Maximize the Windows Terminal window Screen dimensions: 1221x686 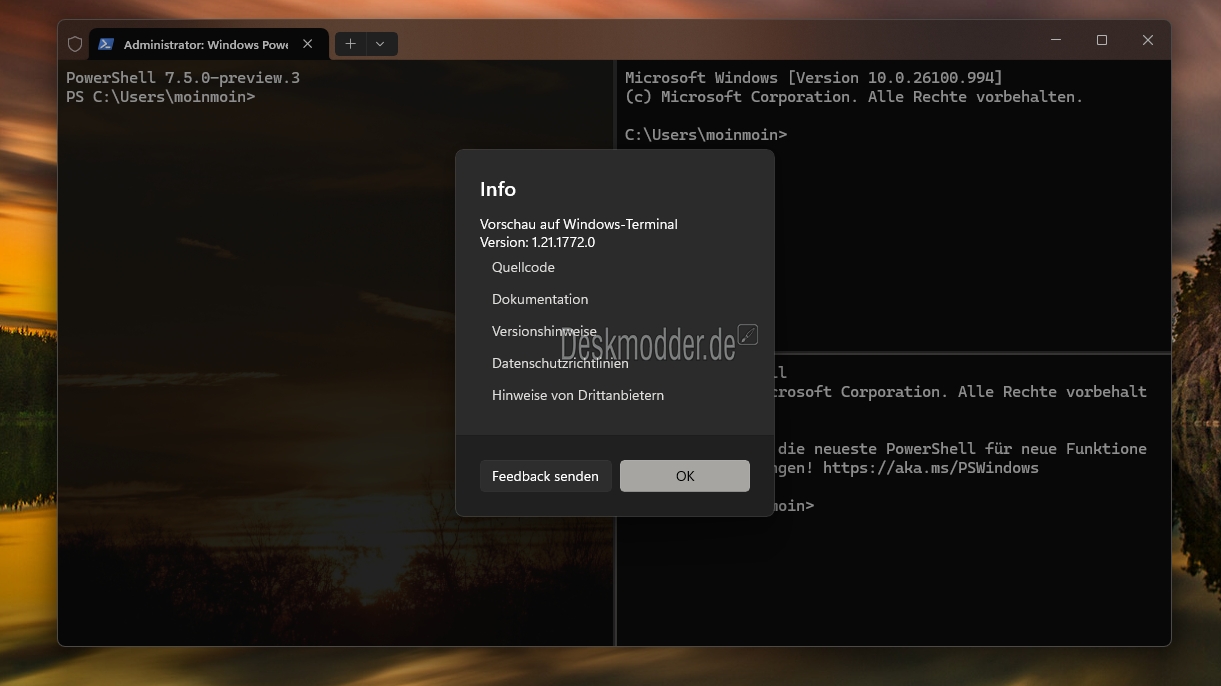(1102, 40)
